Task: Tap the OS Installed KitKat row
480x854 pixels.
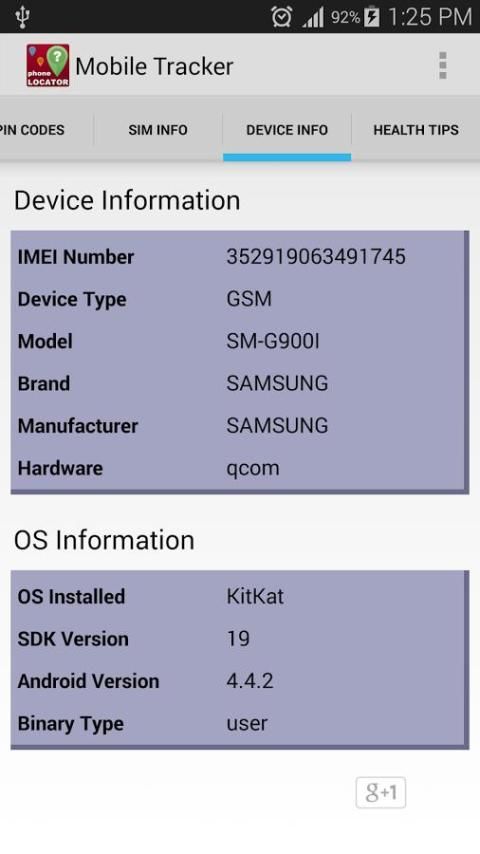Action: click(x=239, y=596)
